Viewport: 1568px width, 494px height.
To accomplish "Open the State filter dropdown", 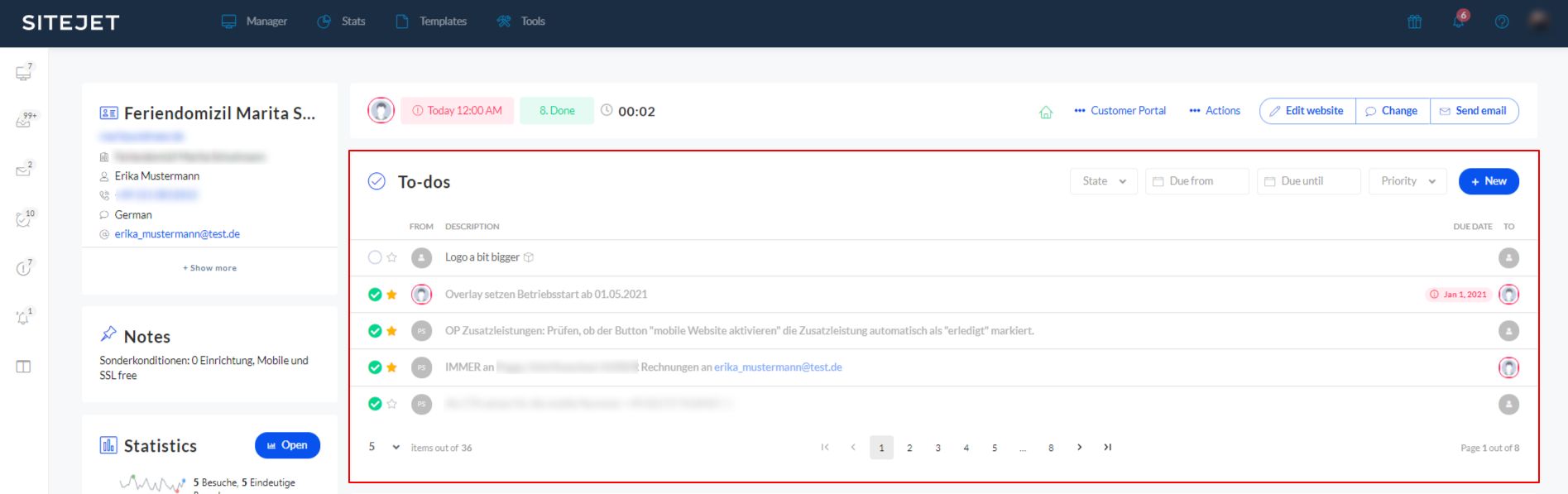I will tap(1103, 181).
